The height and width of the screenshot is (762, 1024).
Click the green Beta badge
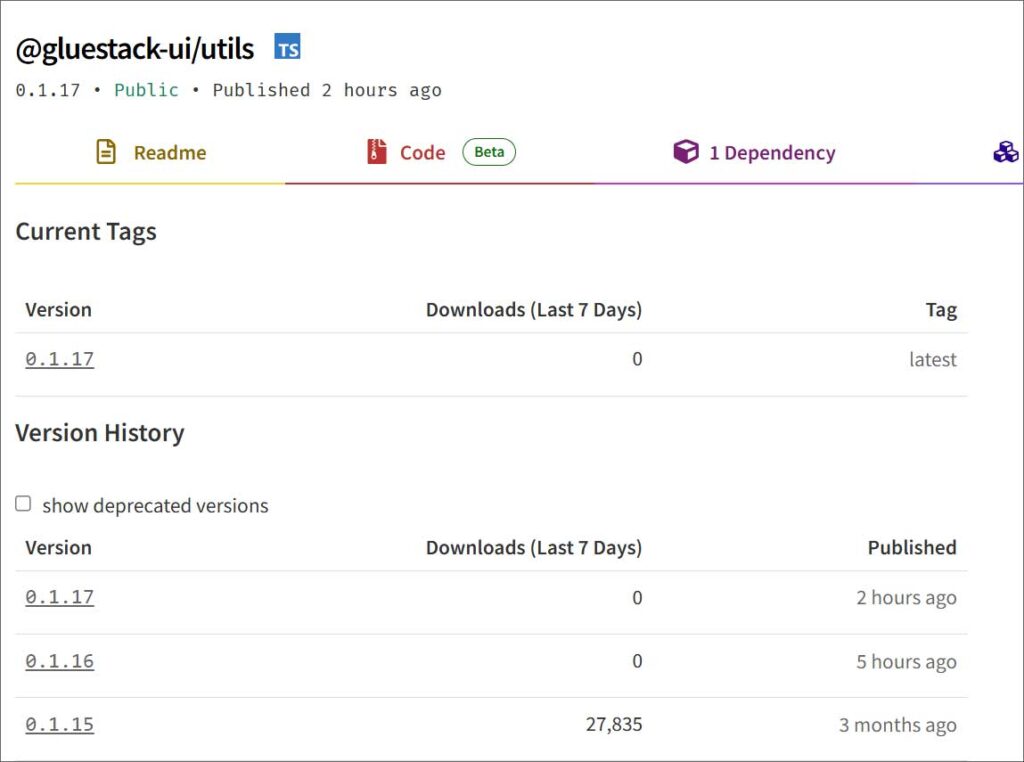(489, 152)
